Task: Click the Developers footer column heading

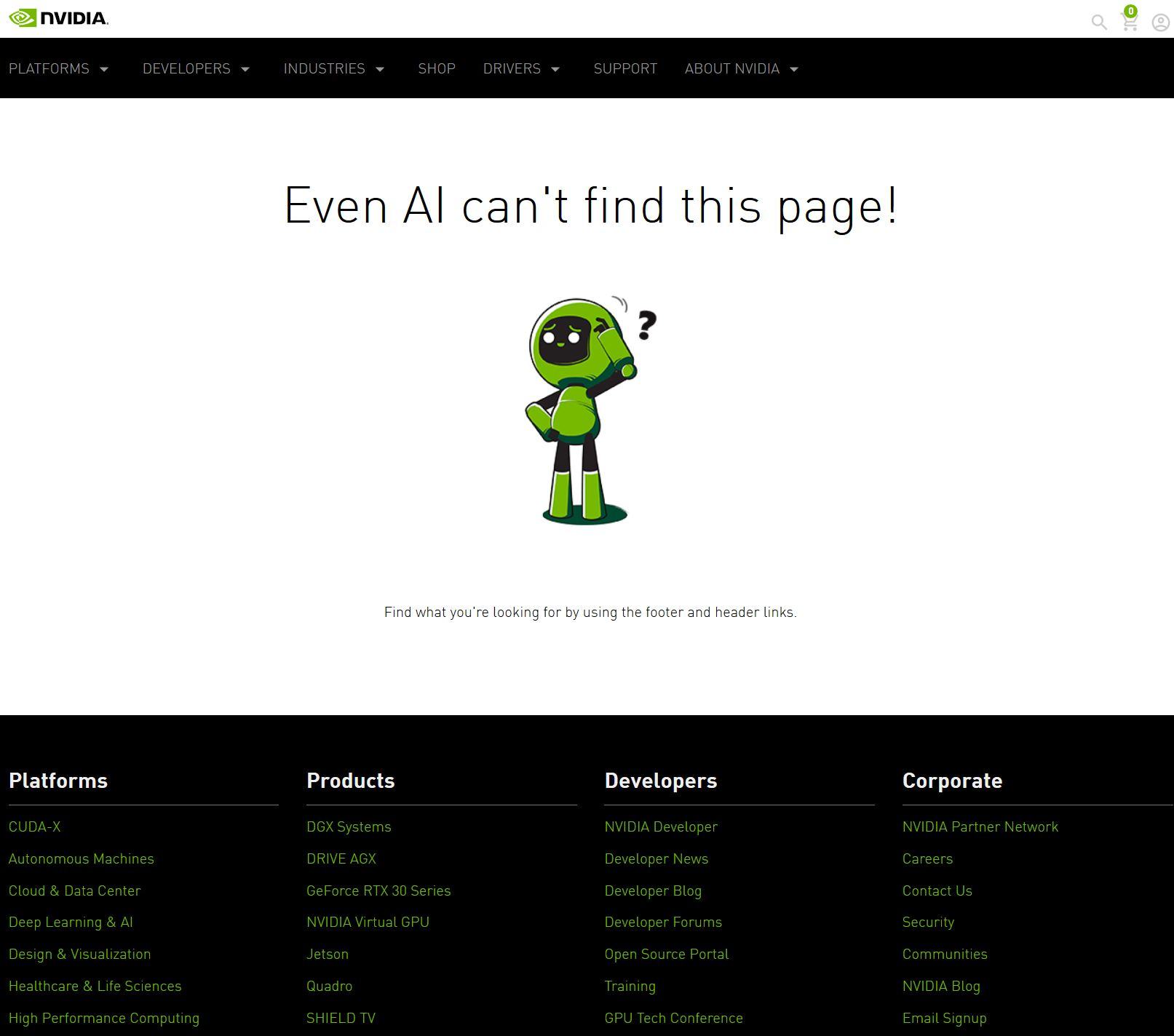Action: [661, 781]
